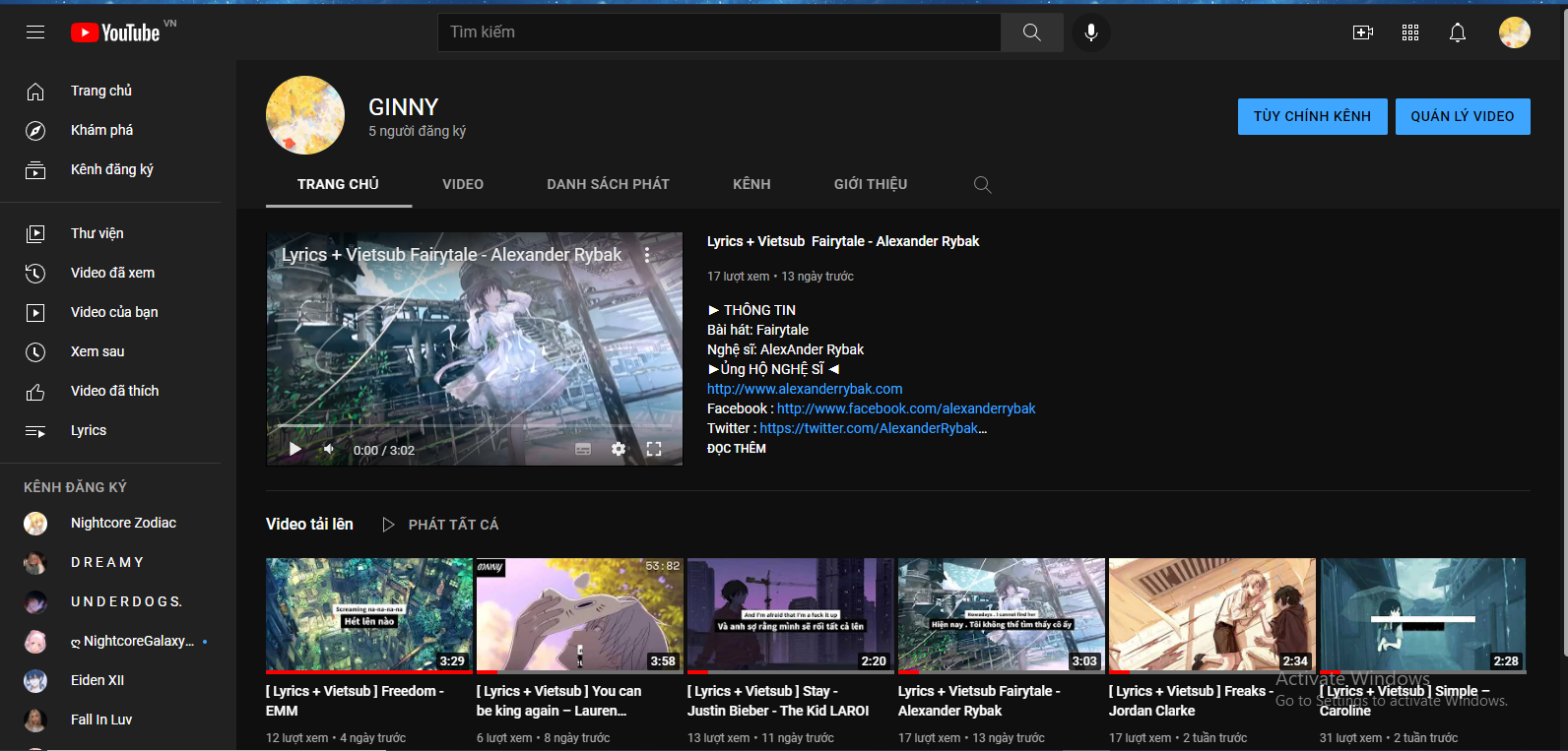Expand description with ĐỌC THÊM

(x=737, y=448)
